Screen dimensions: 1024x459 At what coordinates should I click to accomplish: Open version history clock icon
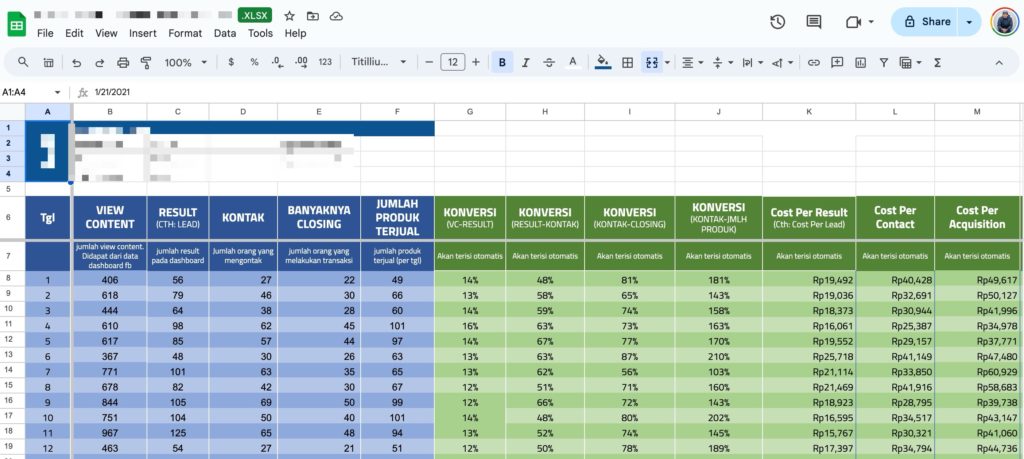click(777, 21)
